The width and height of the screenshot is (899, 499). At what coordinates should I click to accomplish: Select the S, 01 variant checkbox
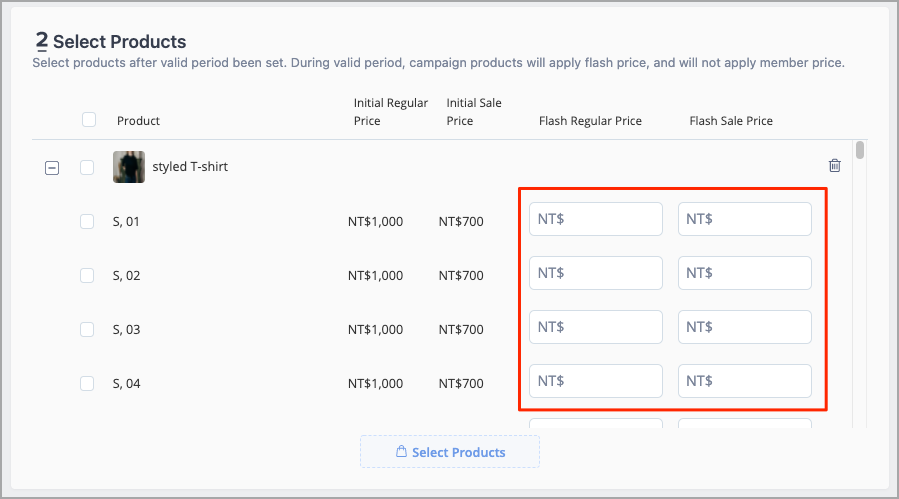tap(87, 221)
